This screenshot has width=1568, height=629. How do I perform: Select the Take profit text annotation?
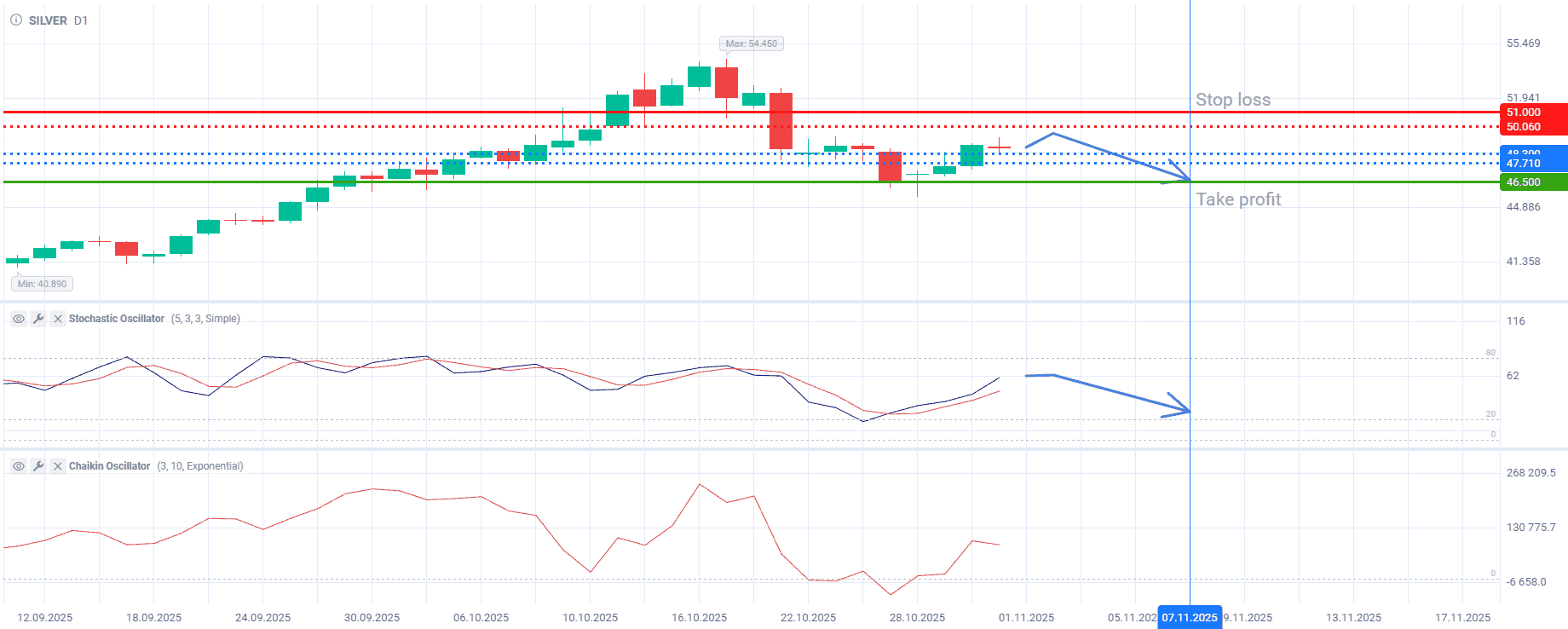click(1237, 199)
